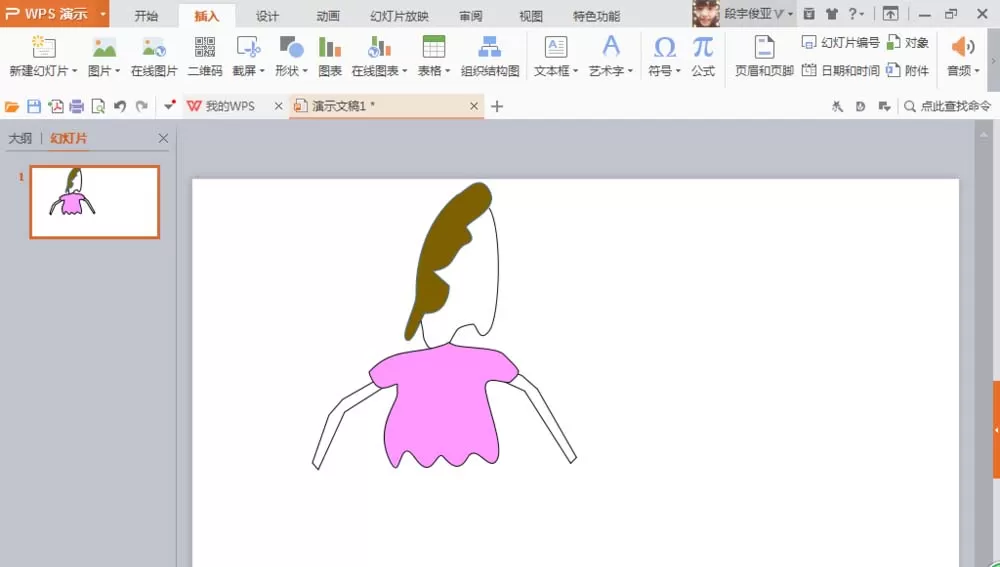Switch to the 动画 (Animation) ribbon tab
Viewport: 1000px width, 567px height.
click(x=328, y=16)
